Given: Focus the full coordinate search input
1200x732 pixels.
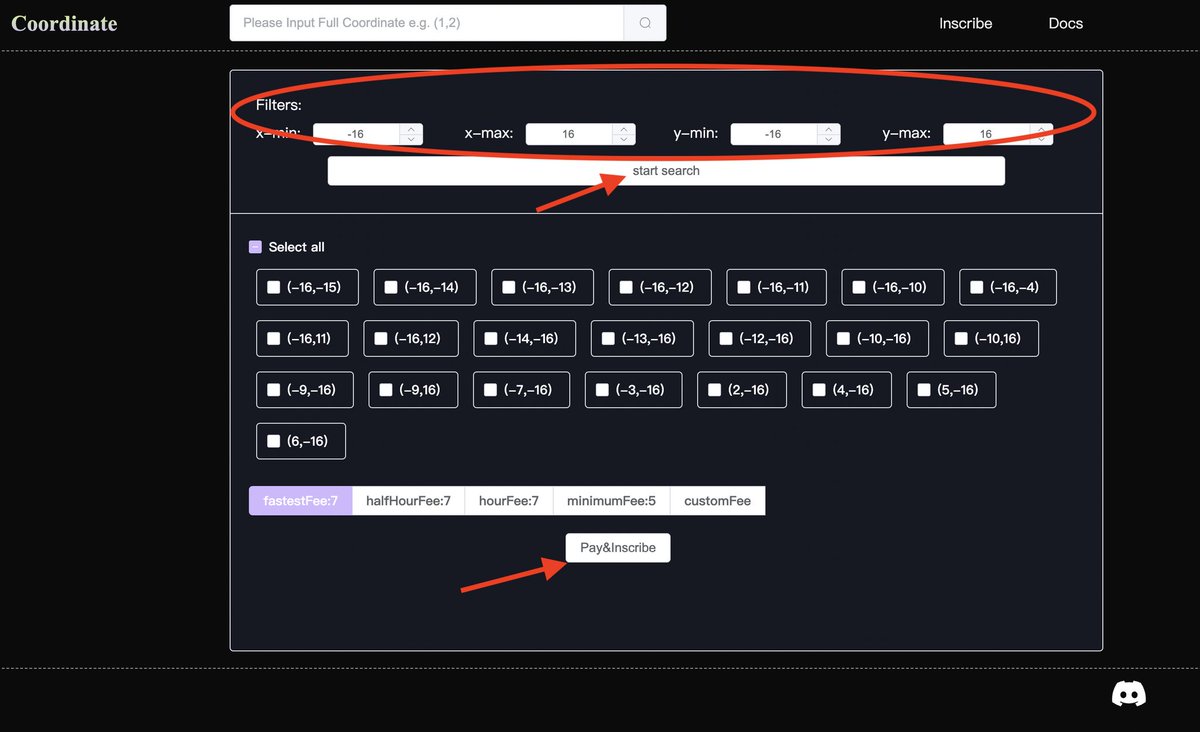Looking at the screenshot, I should pyautogui.click(x=427, y=23).
